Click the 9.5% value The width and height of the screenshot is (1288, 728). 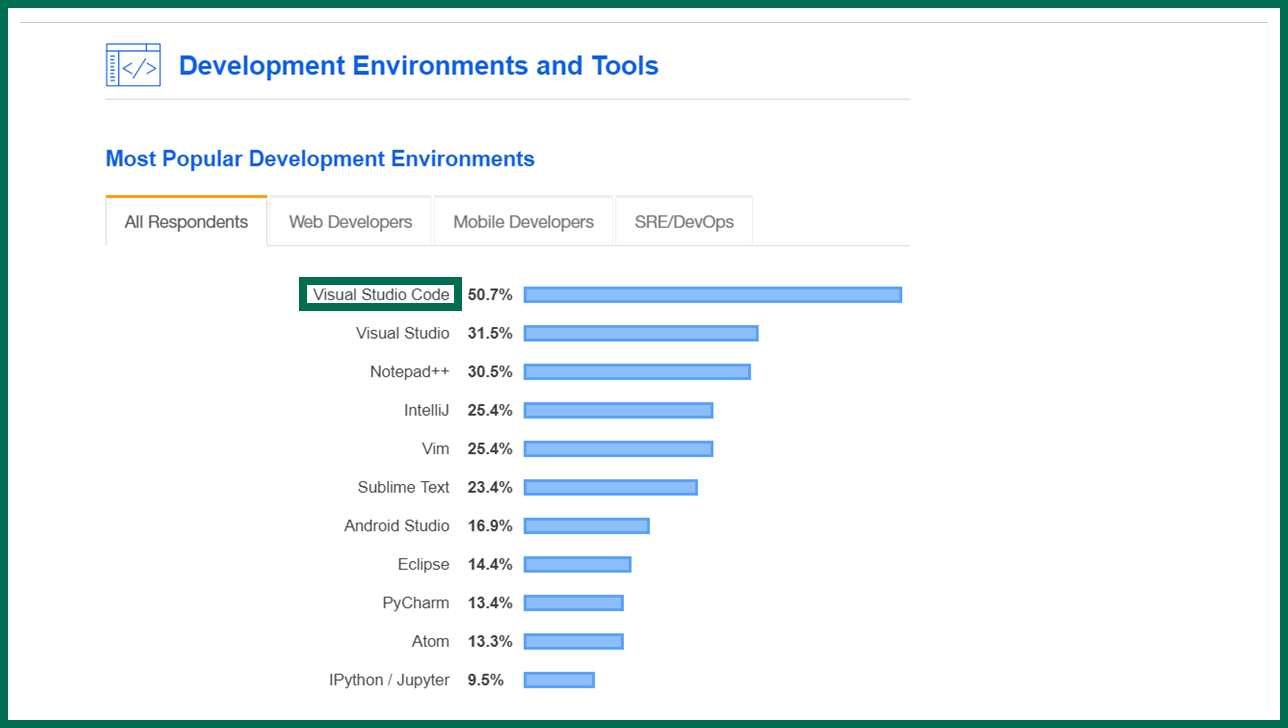click(x=486, y=680)
